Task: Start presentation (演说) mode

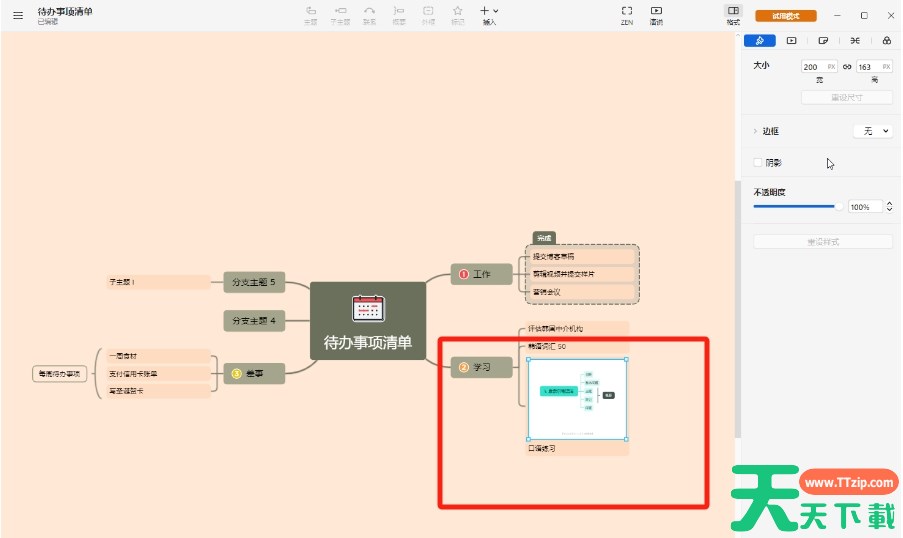Action: coord(656,14)
